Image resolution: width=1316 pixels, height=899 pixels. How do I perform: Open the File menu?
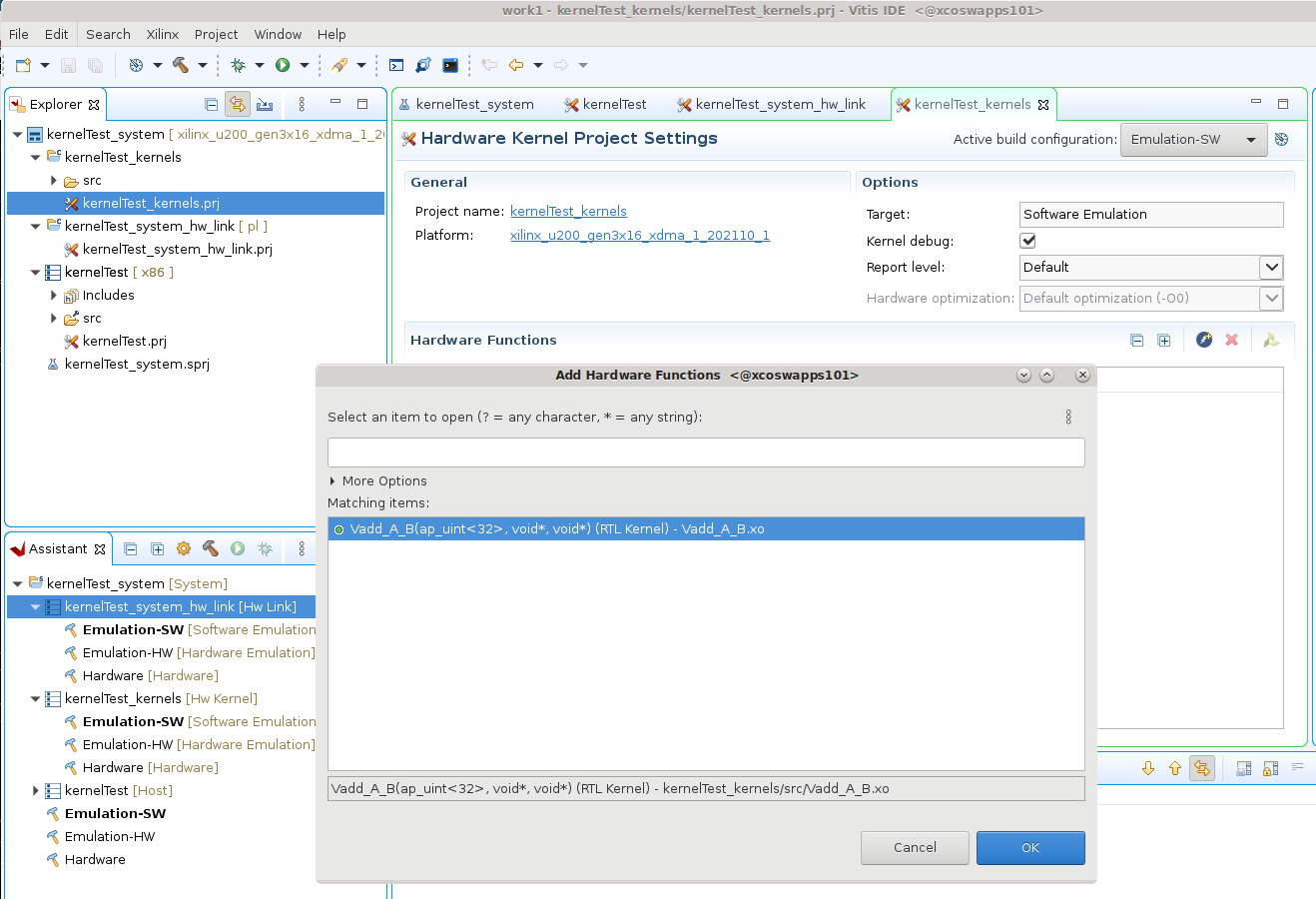pyautogui.click(x=19, y=34)
